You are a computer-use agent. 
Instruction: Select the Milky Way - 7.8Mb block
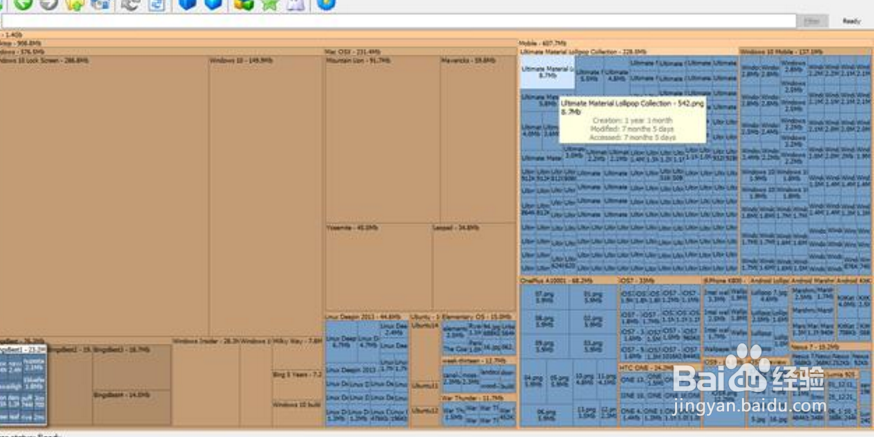[298, 353]
